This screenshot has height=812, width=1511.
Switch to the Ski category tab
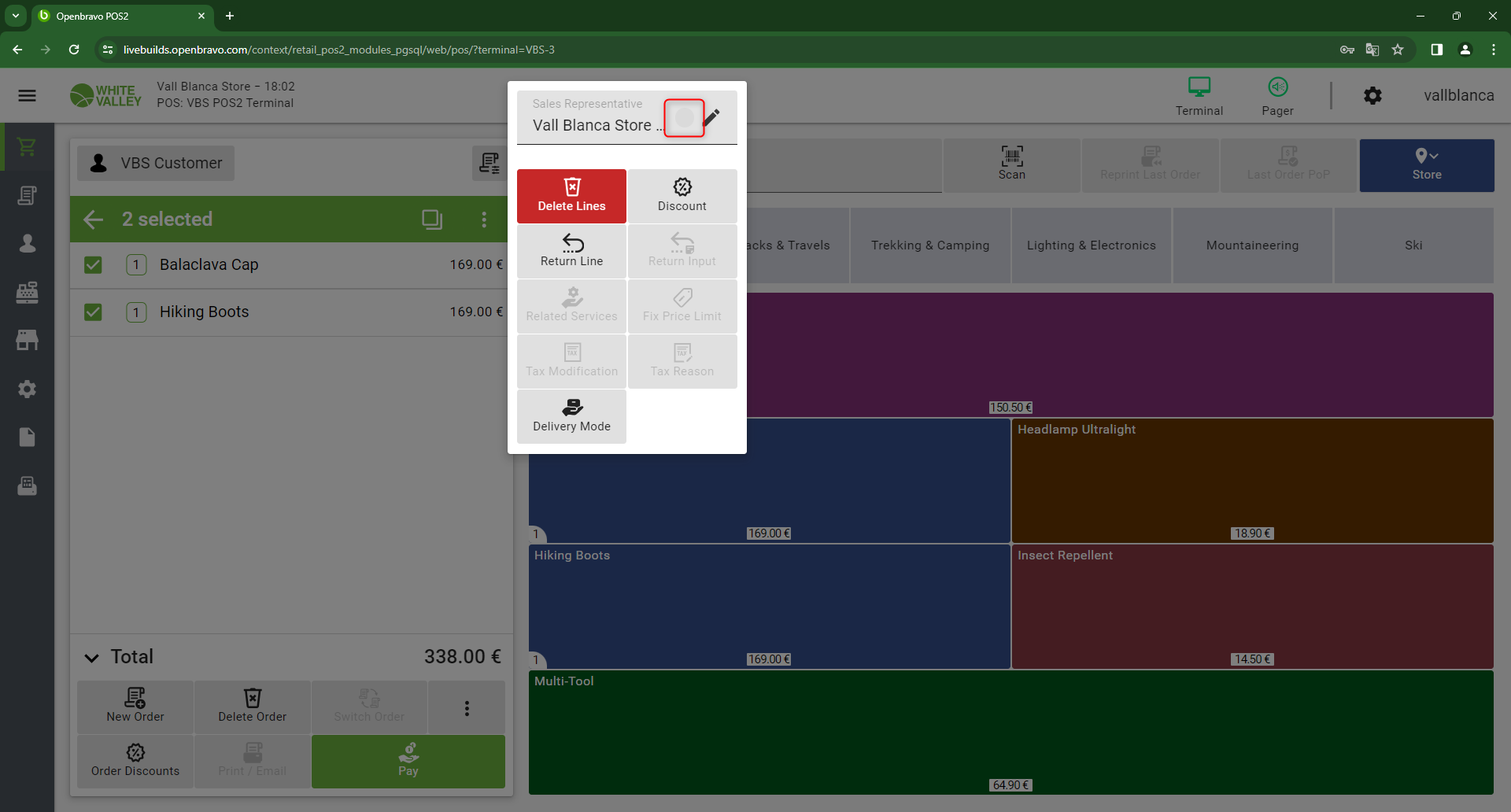[x=1414, y=245]
